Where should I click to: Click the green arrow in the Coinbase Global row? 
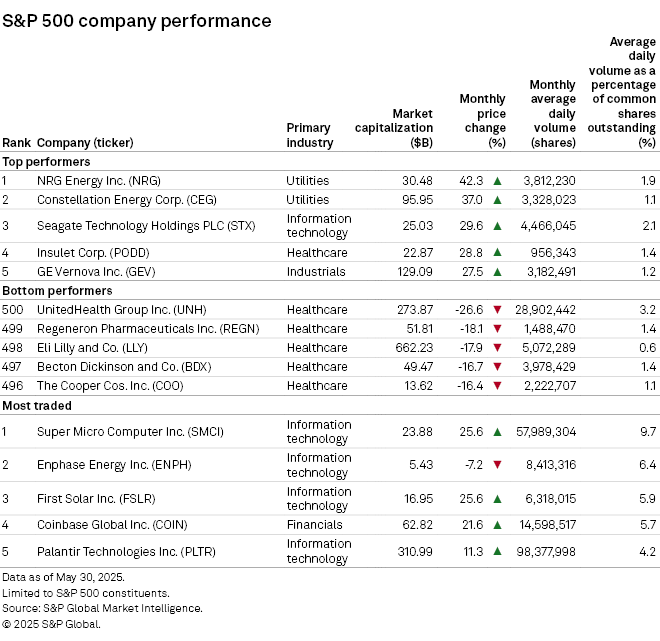pos(496,524)
